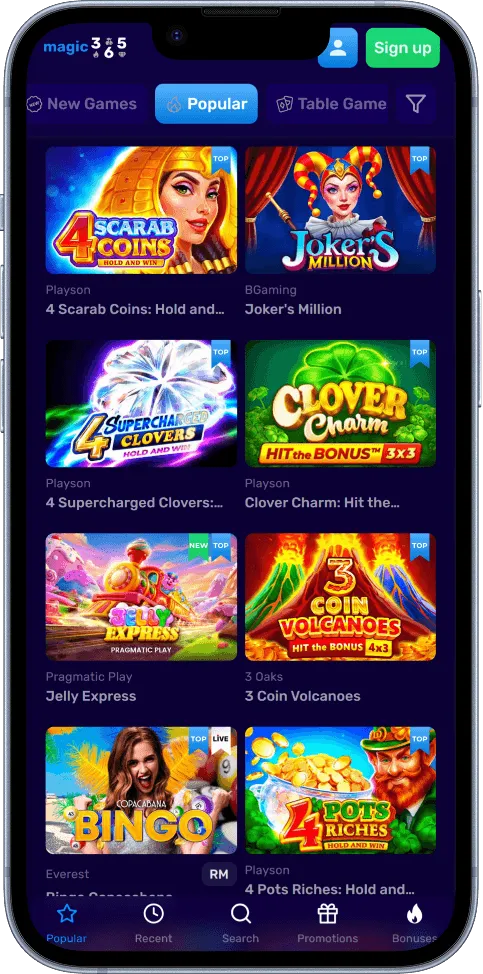Image resolution: width=483 pixels, height=974 pixels.
Task: Tap the Popular star icon in bottom bar
Action: (66, 913)
